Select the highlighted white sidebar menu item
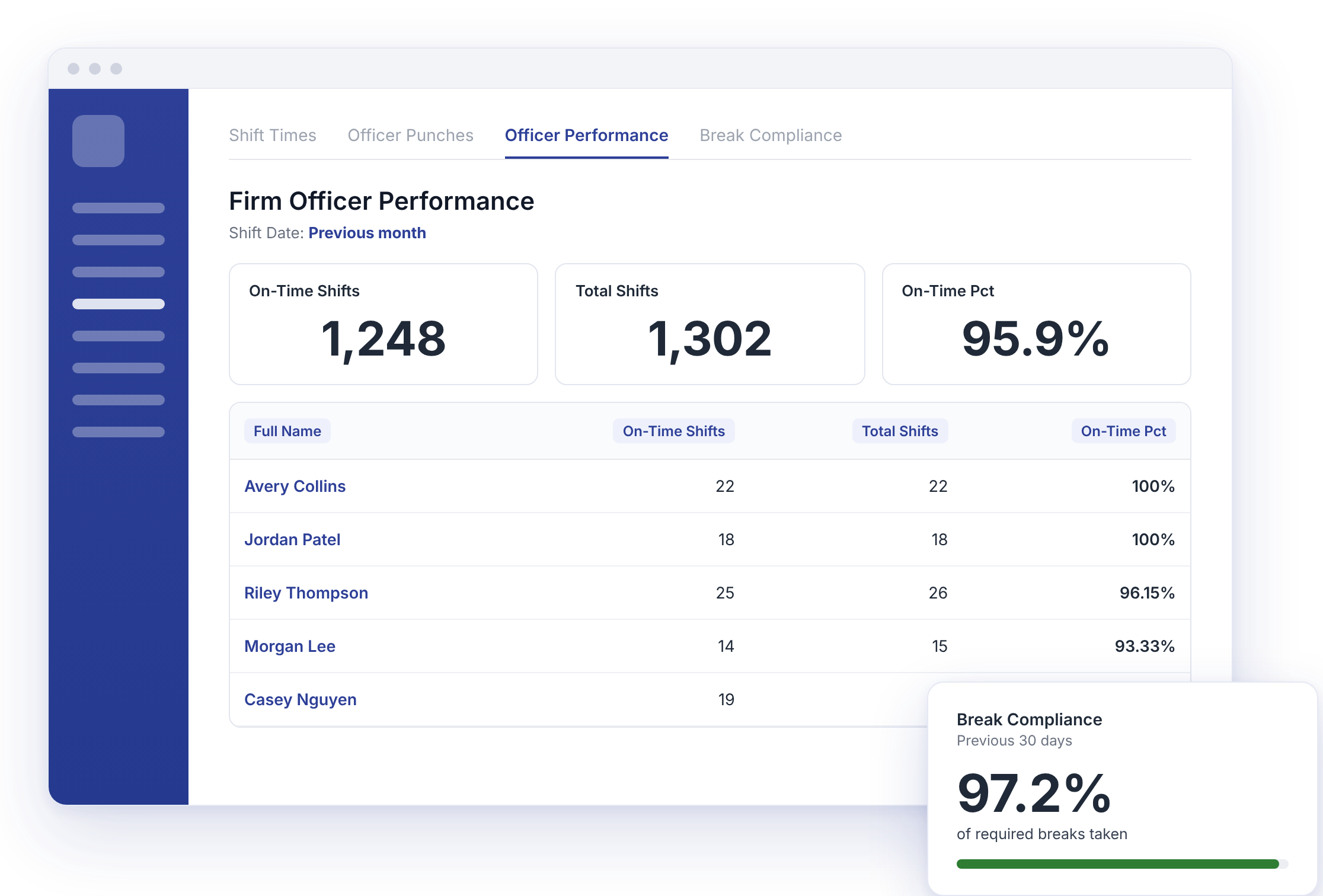This screenshot has height=896, width=1323. click(119, 304)
